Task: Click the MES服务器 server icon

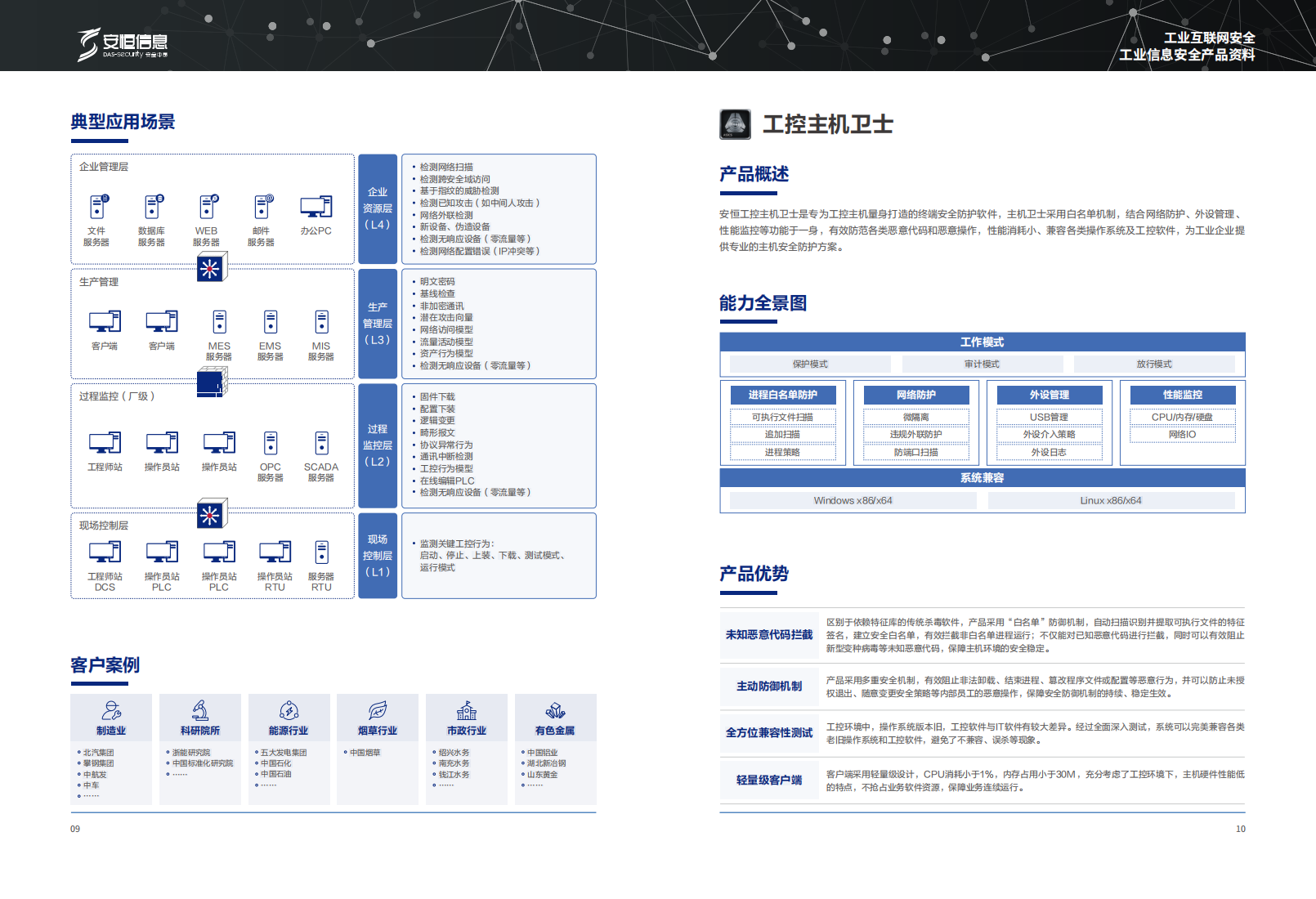Action: coord(219,322)
